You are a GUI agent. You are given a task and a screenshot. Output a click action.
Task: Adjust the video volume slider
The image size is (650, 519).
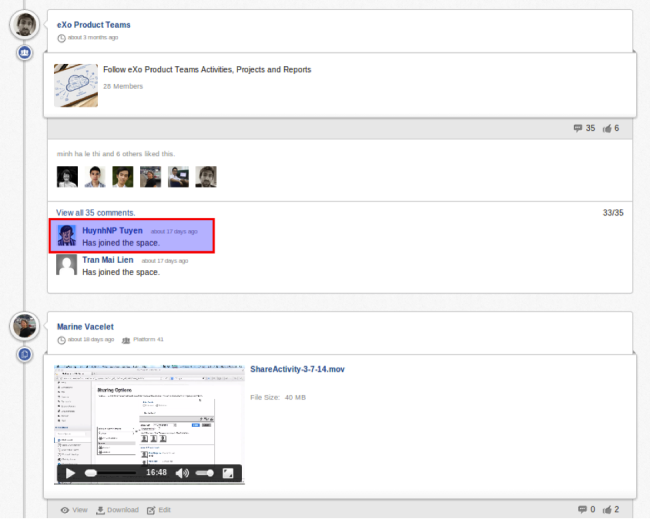click(204, 472)
